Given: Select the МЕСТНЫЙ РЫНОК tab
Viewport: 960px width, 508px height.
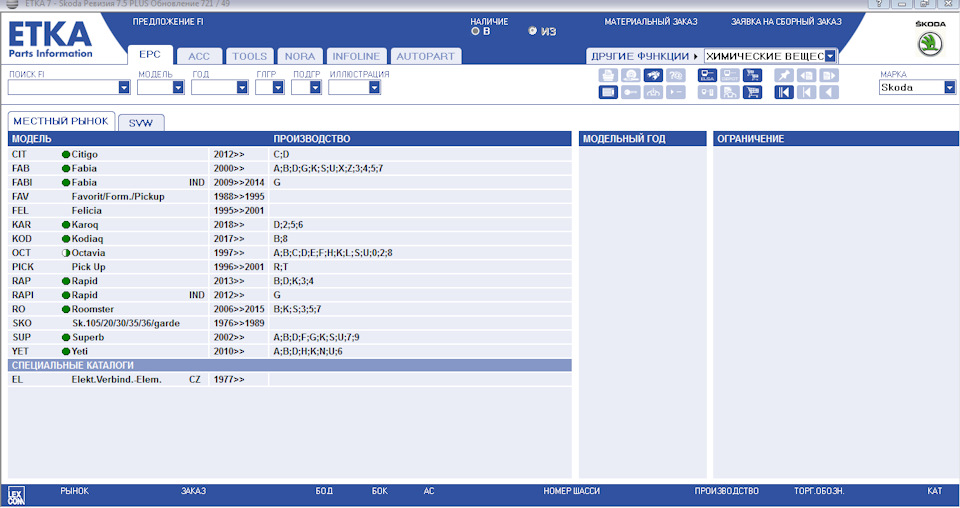Looking at the screenshot, I should click(x=61, y=121).
